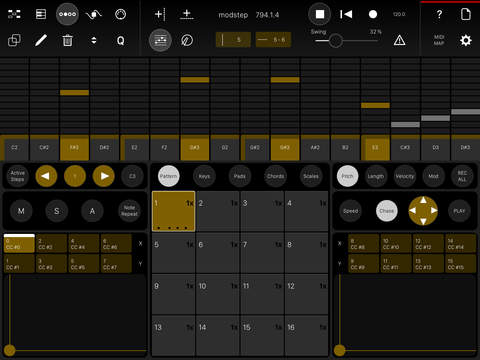Screen dimensions: 480x360
Task: Toggle Note Repeat button
Action: click(129, 211)
